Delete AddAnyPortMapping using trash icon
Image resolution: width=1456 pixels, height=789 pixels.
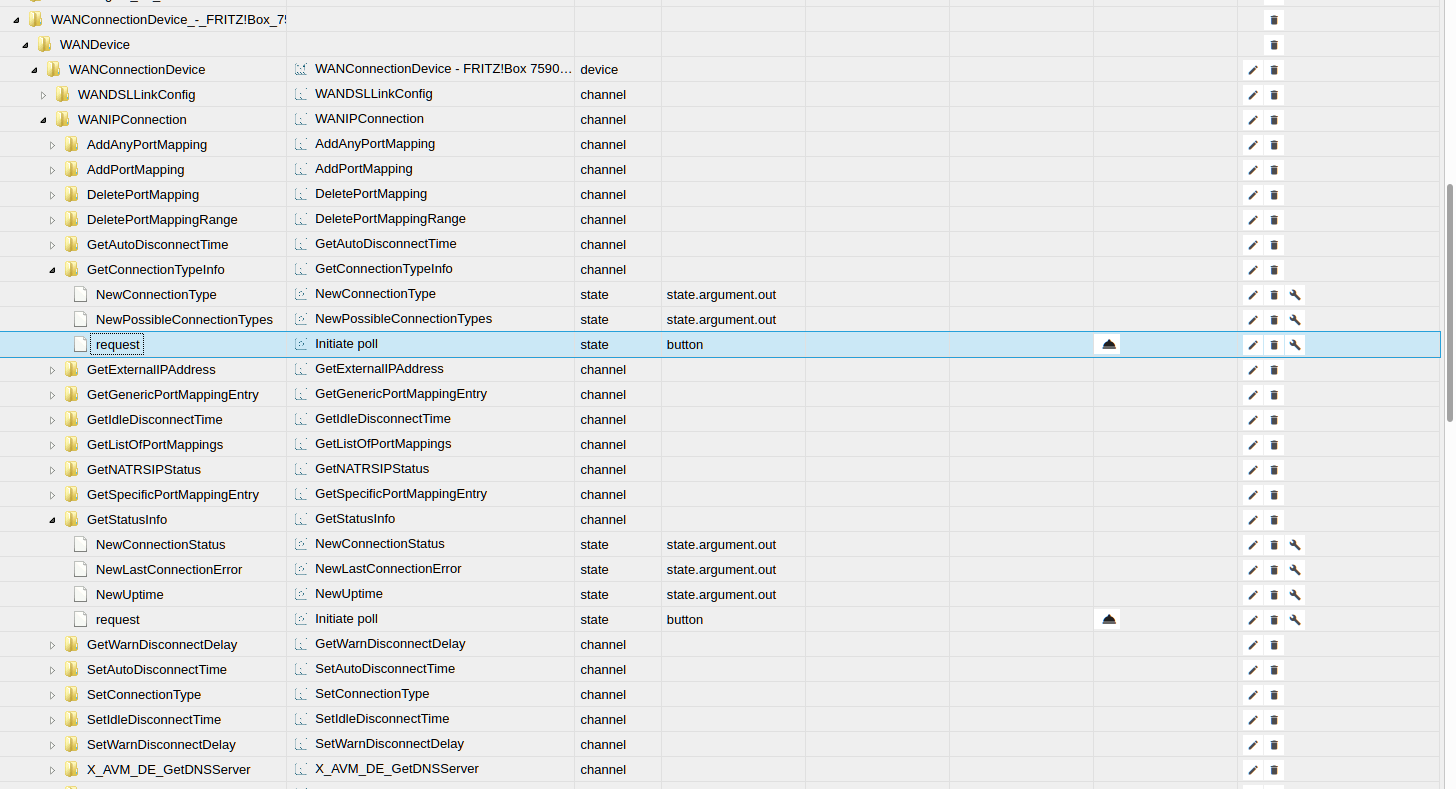(1274, 145)
